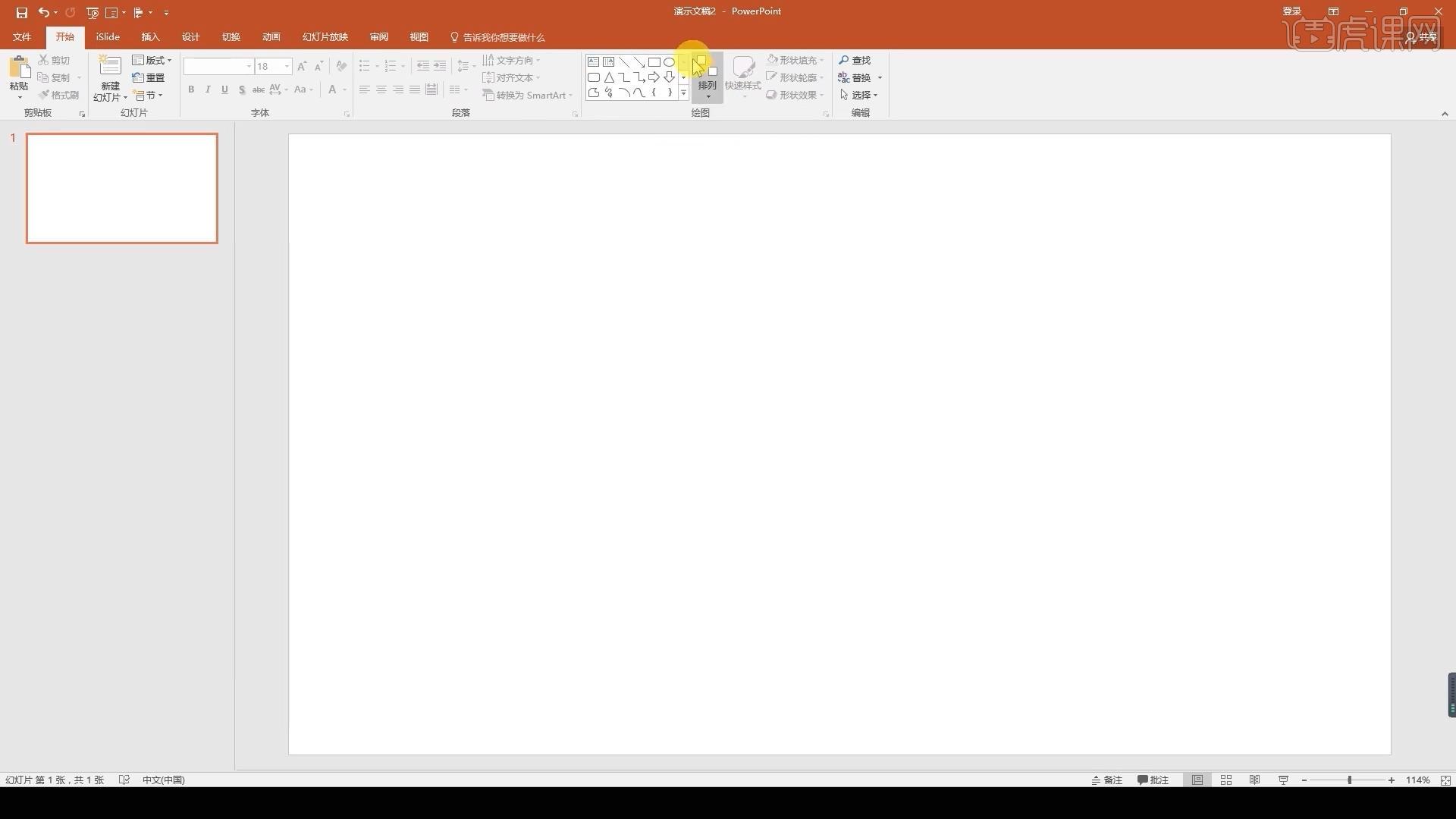This screenshot has height=819, width=1456.
Task: Toggle the Notes (备注) pane
Action: click(1106, 780)
